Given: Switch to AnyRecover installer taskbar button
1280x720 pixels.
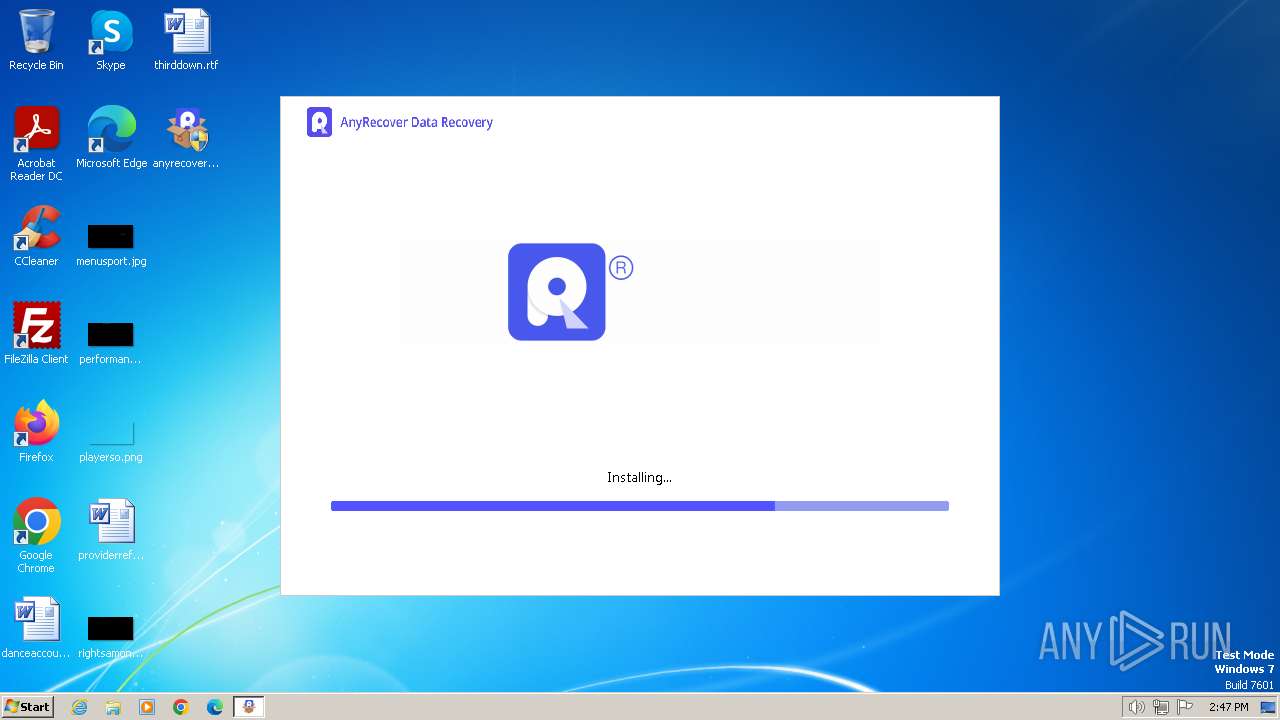Looking at the screenshot, I should coord(249,707).
